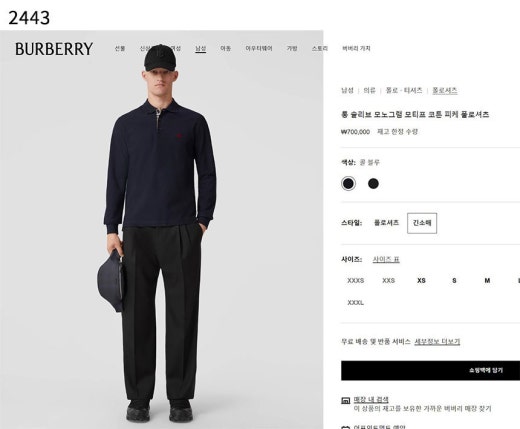This screenshot has width=520, height=429.
Task: Click the 폴로셔츠 breadcrumb link
Action: click(445, 90)
